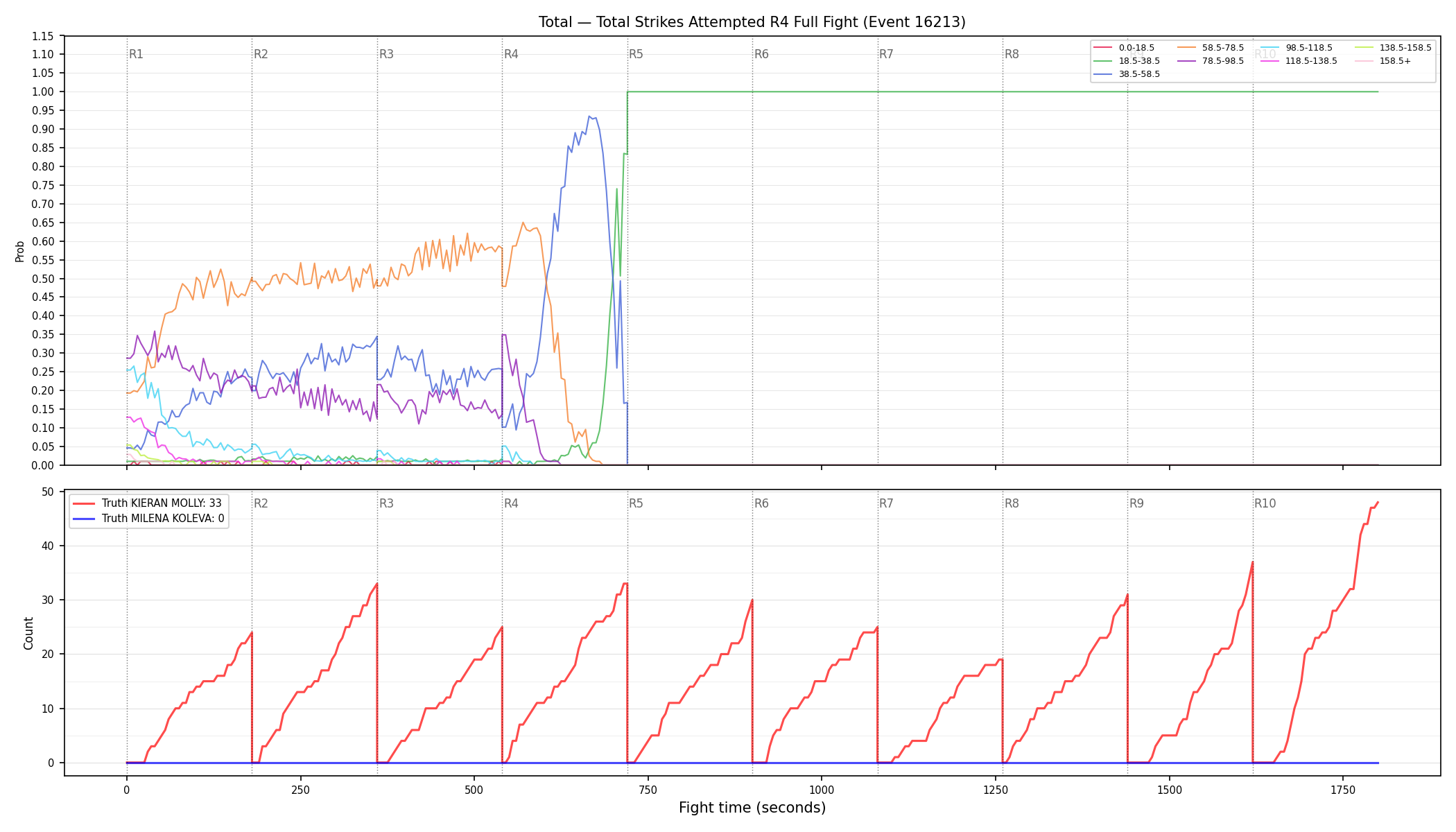The height and width of the screenshot is (832, 1456).
Task: Click the 1.00 tick on the Prob axis
Action: 42,92
